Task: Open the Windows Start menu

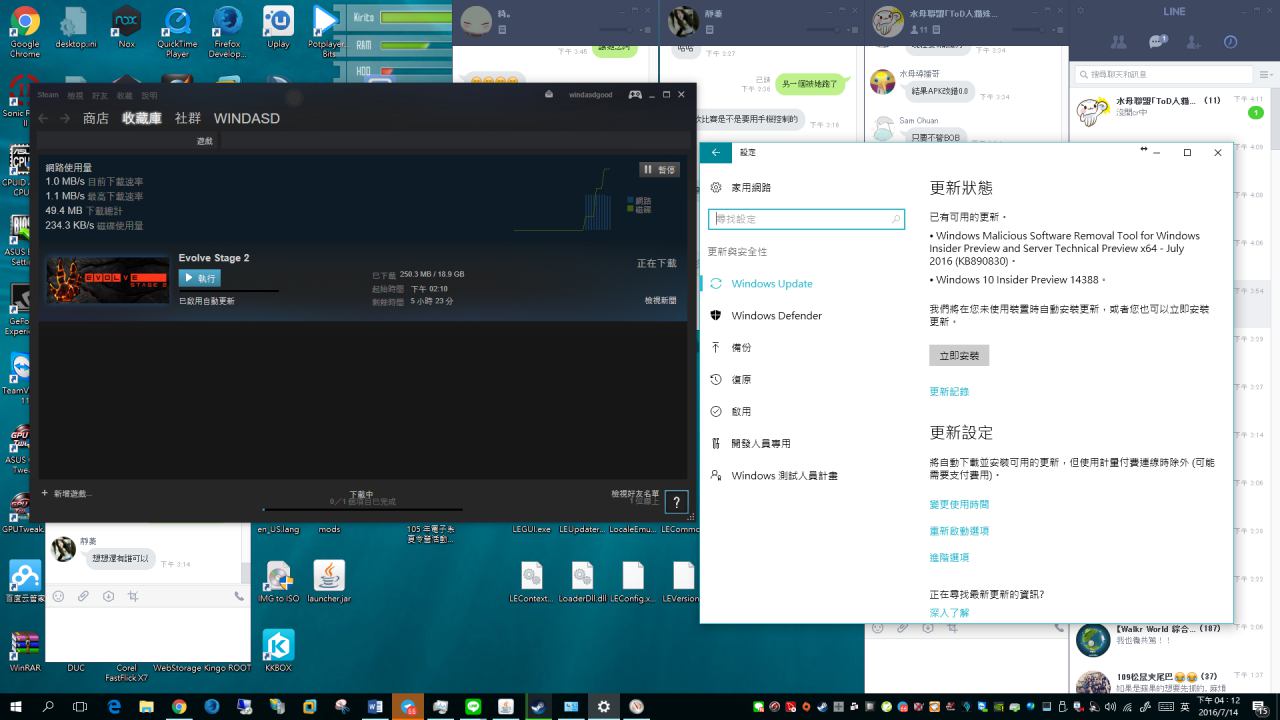Action: (16, 706)
